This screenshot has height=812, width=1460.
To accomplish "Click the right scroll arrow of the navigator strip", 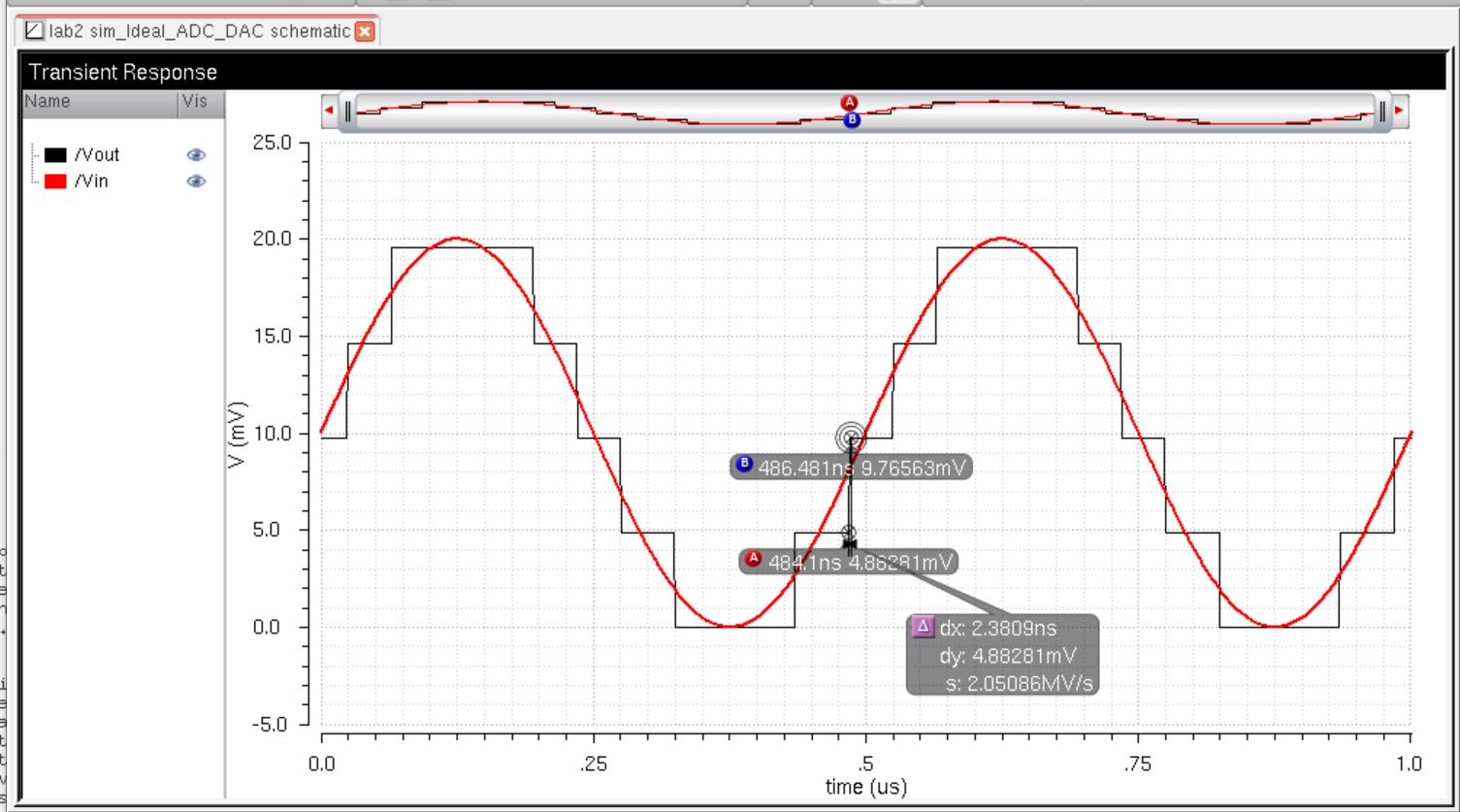I will (1399, 111).
